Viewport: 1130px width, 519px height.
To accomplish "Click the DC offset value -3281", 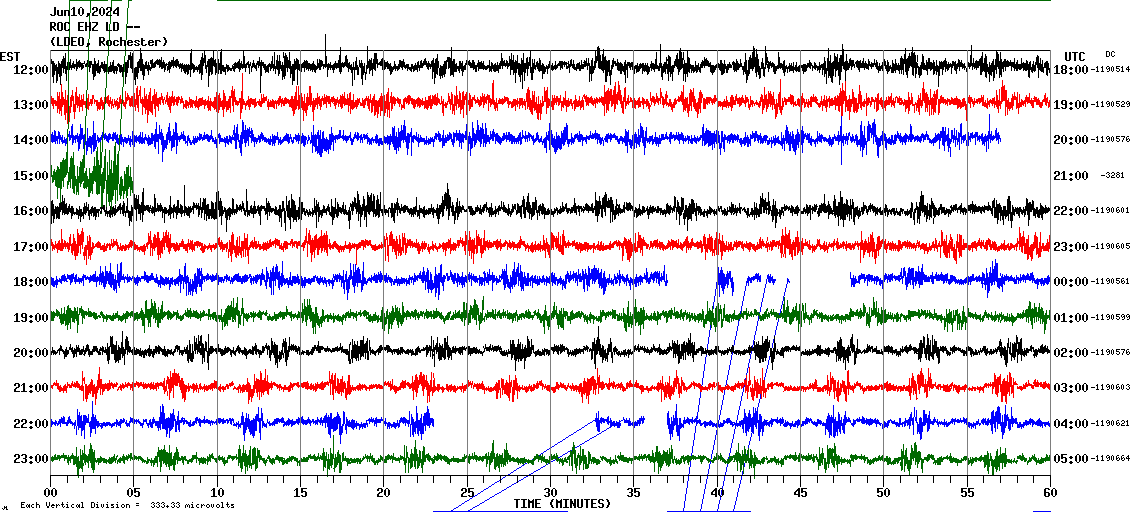I will click(x=1114, y=176).
